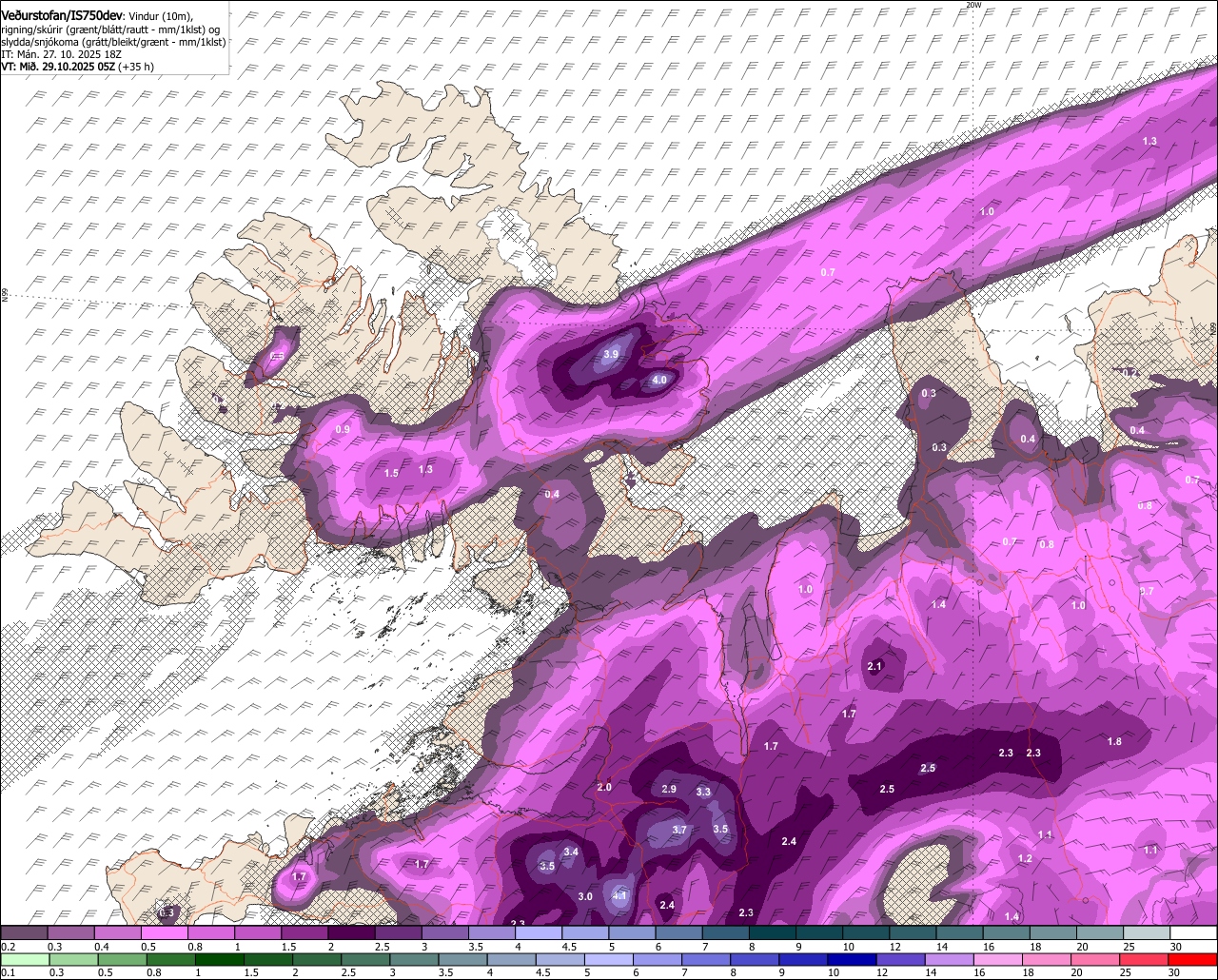Pick the top legend row swatch starting at 20
This screenshot has height=980, width=1218.
[1100, 933]
